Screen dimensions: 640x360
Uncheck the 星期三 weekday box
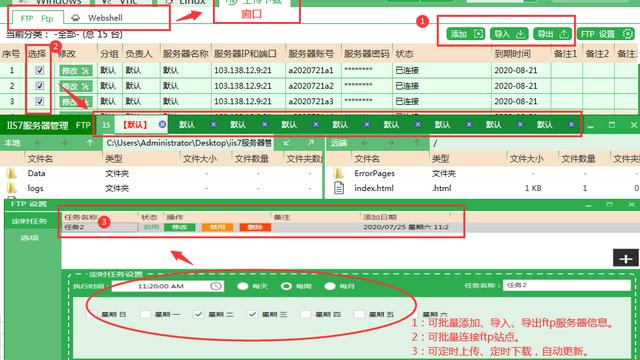(x=252, y=314)
